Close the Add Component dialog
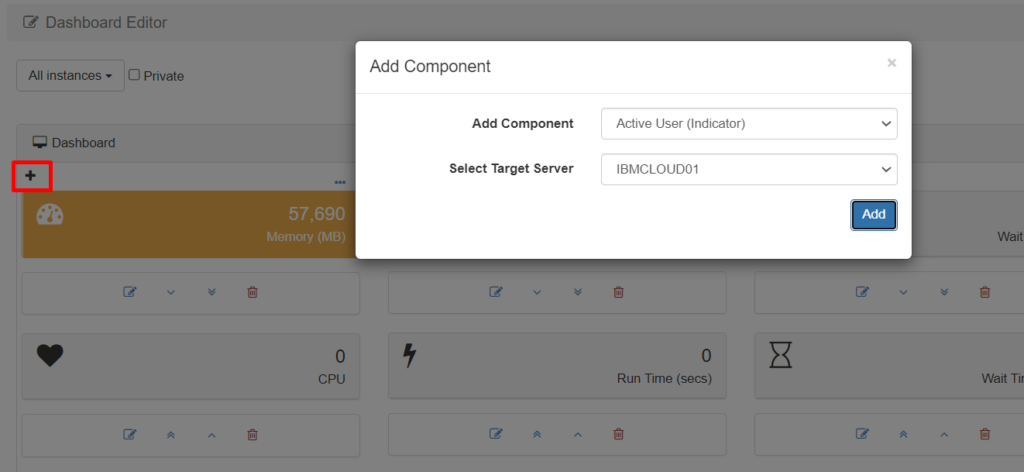Image resolution: width=1024 pixels, height=472 pixels. click(x=891, y=63)
